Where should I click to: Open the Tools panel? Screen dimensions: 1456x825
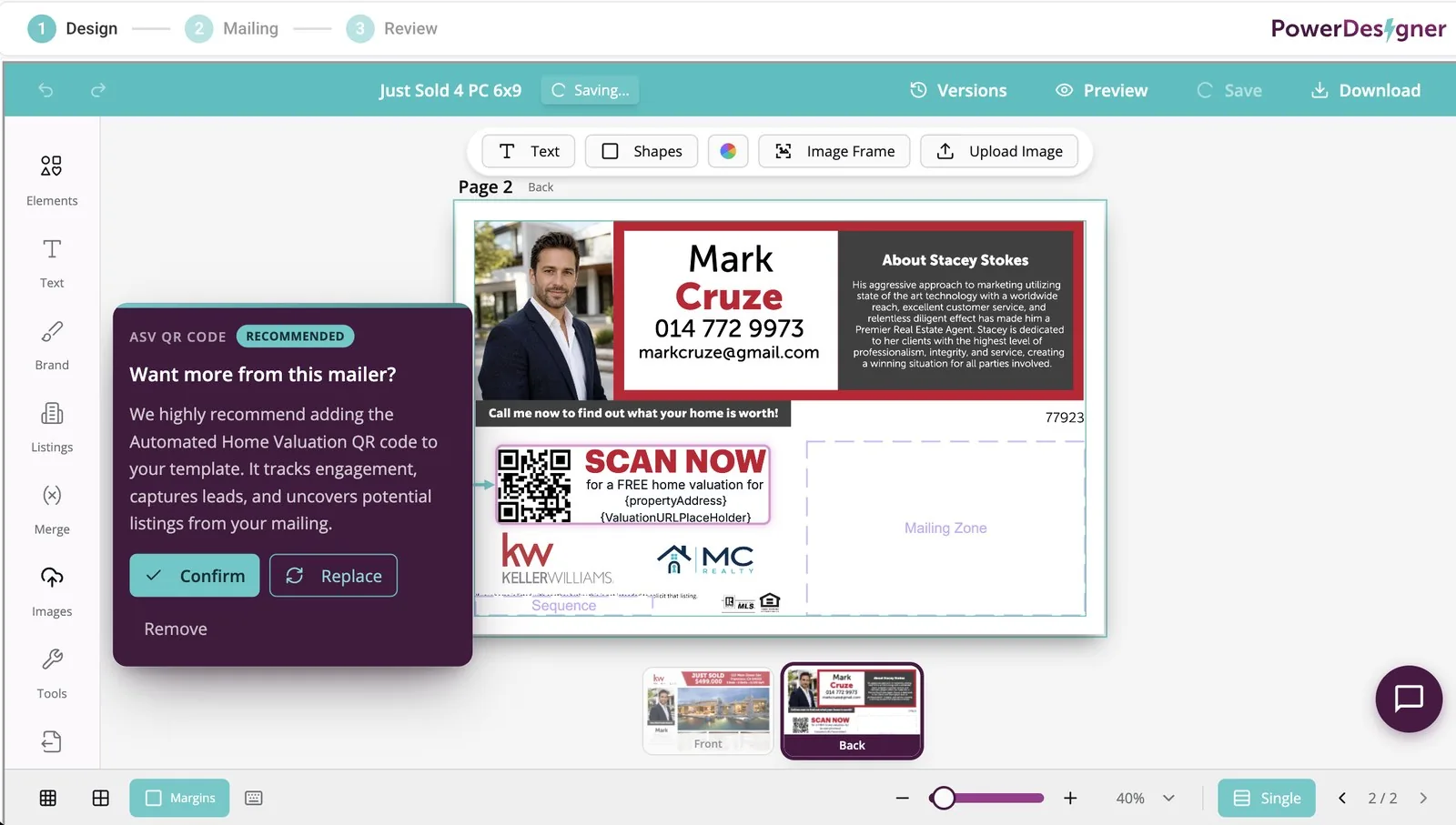[x=52, y=673]
